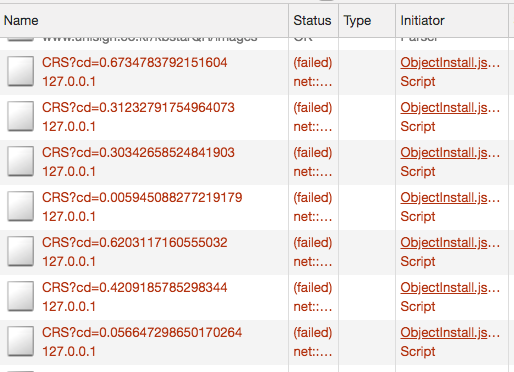Click the Name column header
The width and height of the screenshot is (514, 372).
pyautogui.click(x=144, y=21)
